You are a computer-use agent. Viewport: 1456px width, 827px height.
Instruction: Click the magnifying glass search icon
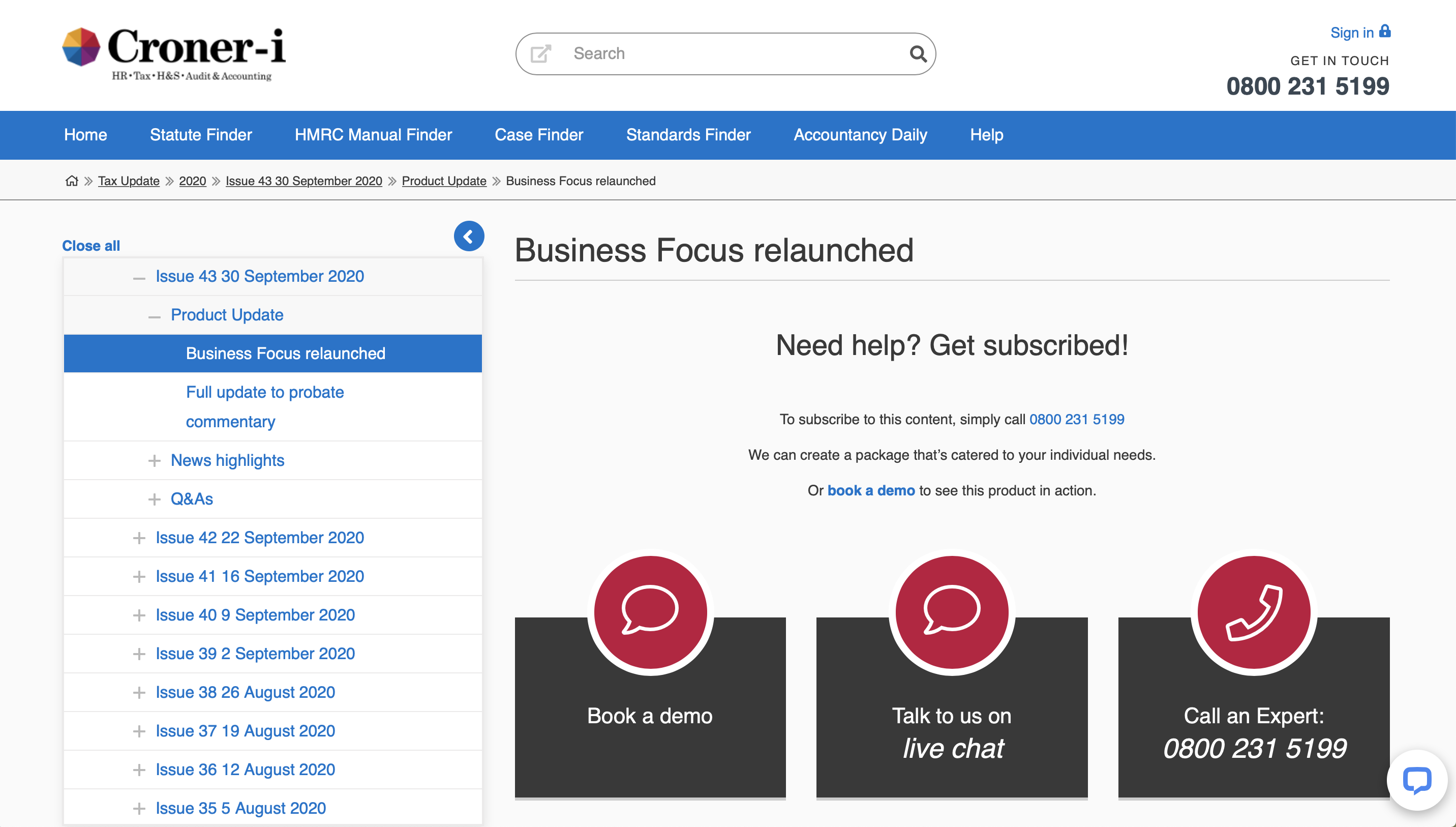click(918, 54)
